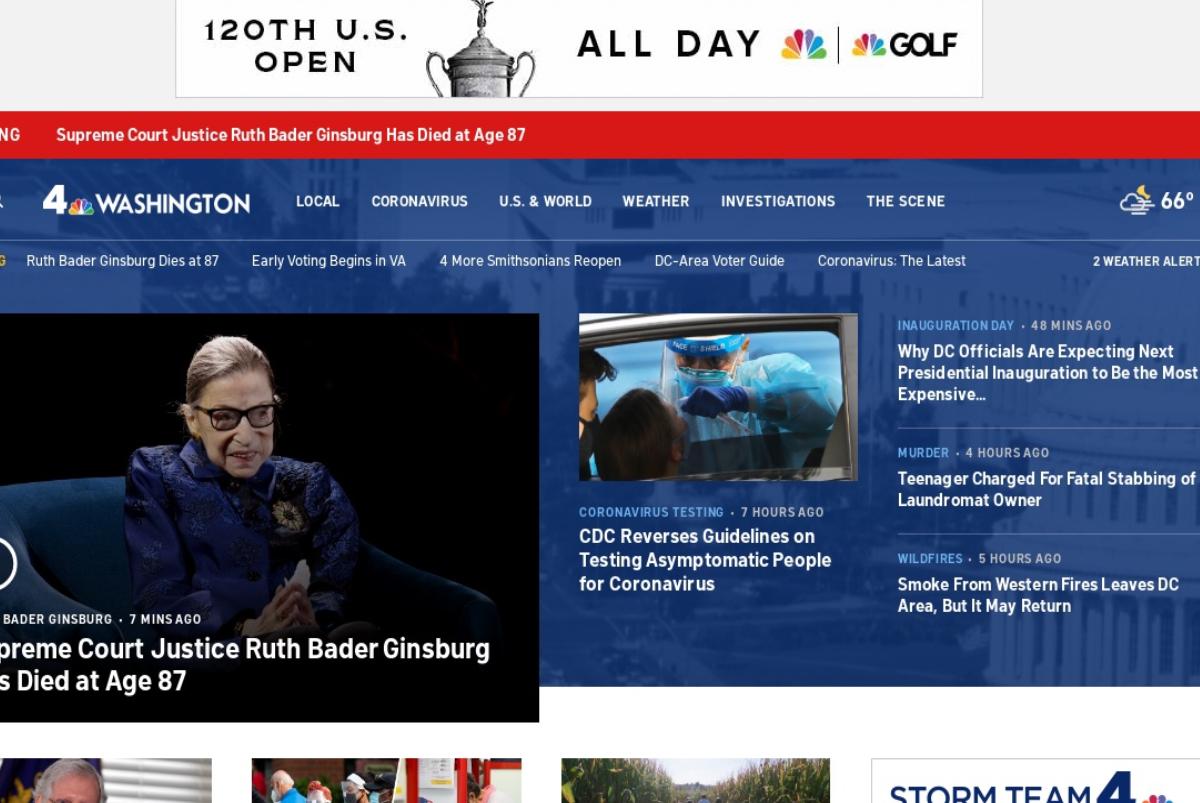Screen dimensions: 1200x803
Task: Click the NBC Golf logo in the banner ad
Action: 904,45
